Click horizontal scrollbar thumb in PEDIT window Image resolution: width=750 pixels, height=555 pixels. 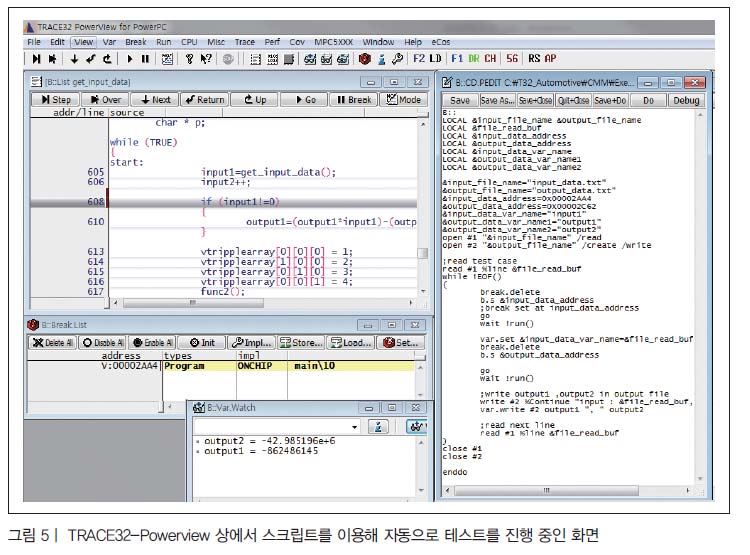pyautogui.click(x=546, y=490)
